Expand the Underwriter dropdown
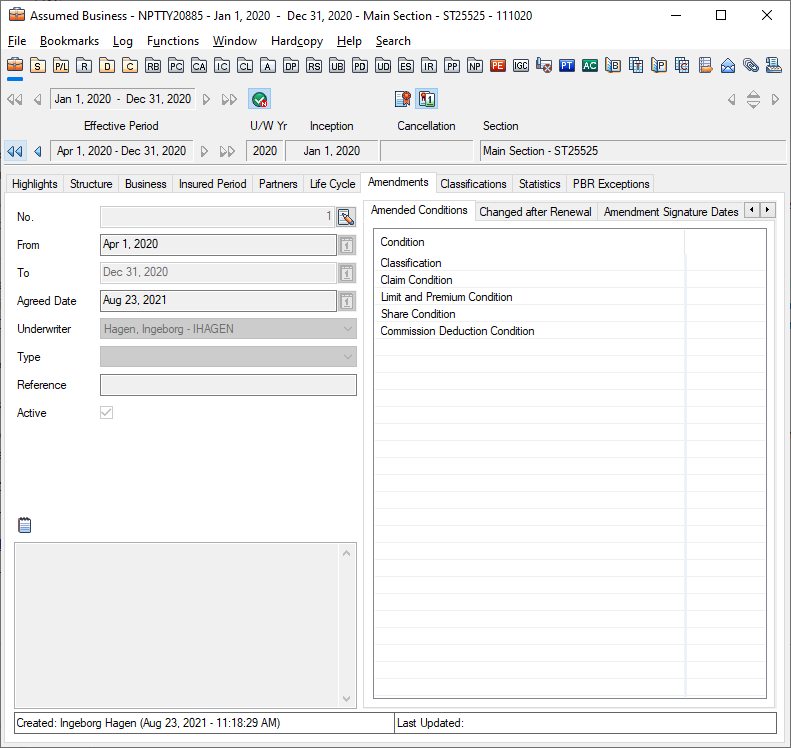The height and width of the screenshot is (748, 791). [x=348, y=329]
